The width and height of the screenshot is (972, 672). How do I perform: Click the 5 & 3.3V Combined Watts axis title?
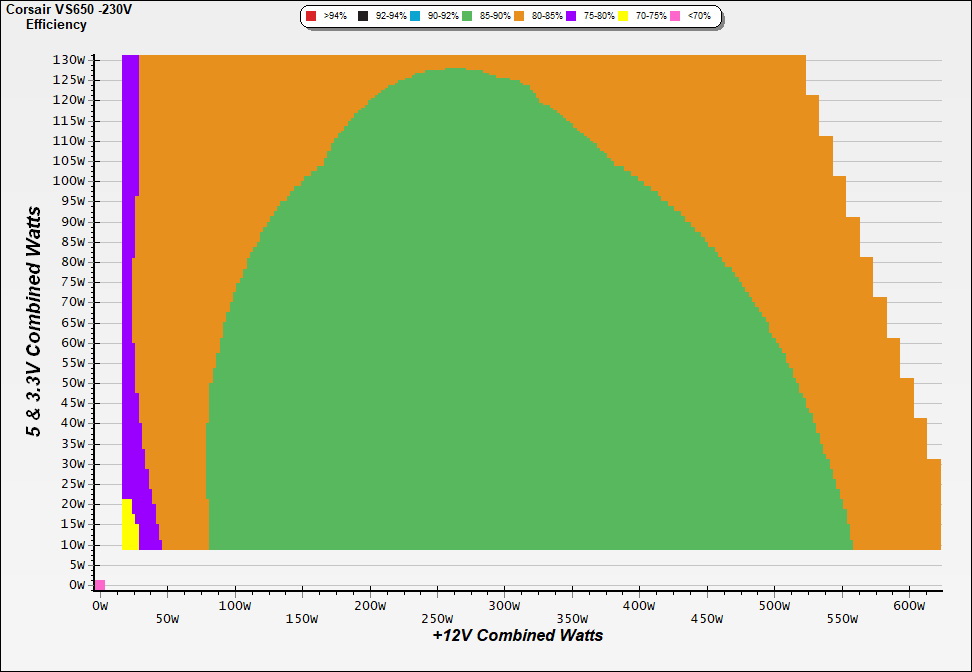34,322
